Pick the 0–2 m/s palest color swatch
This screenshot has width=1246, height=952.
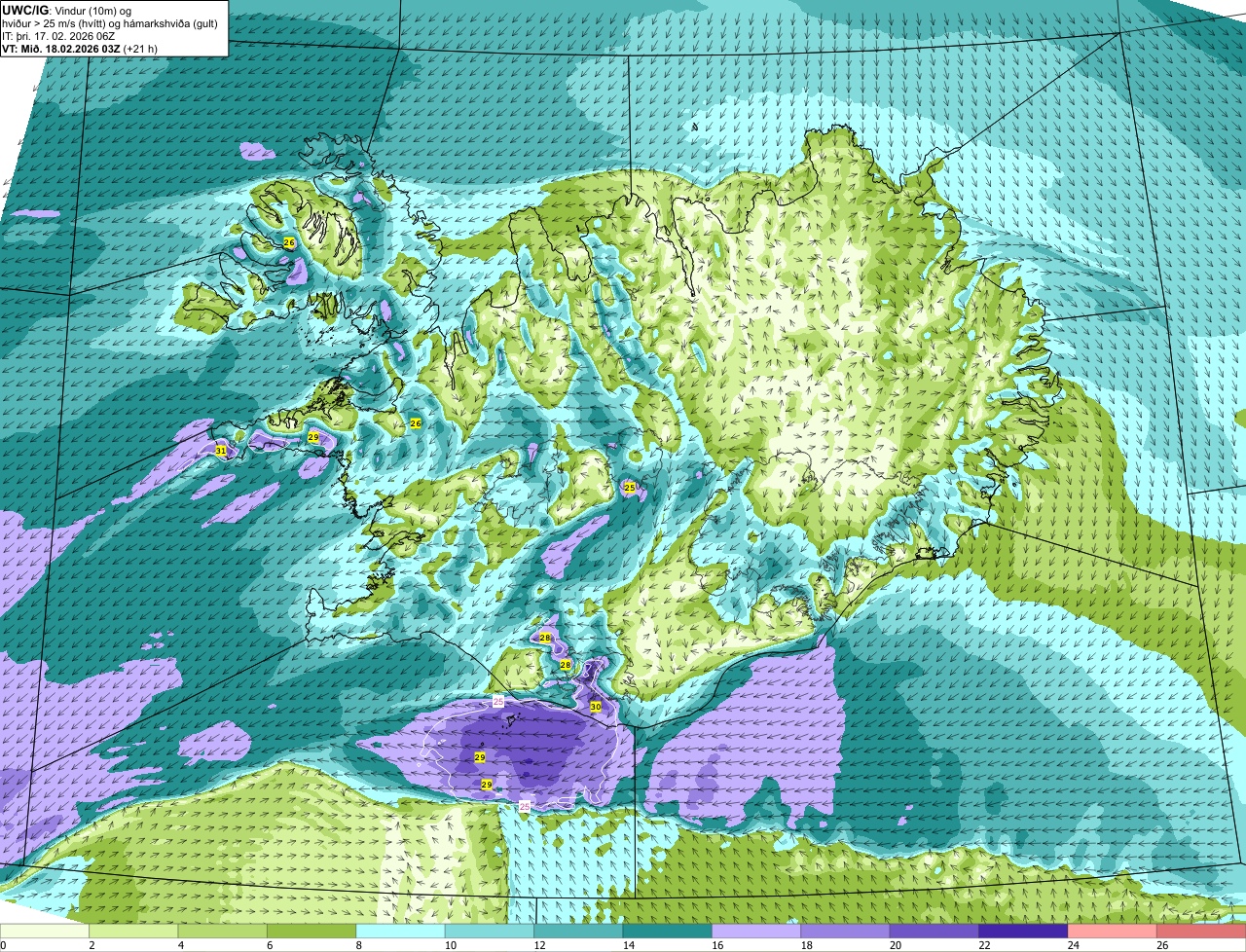coord(45,932)
